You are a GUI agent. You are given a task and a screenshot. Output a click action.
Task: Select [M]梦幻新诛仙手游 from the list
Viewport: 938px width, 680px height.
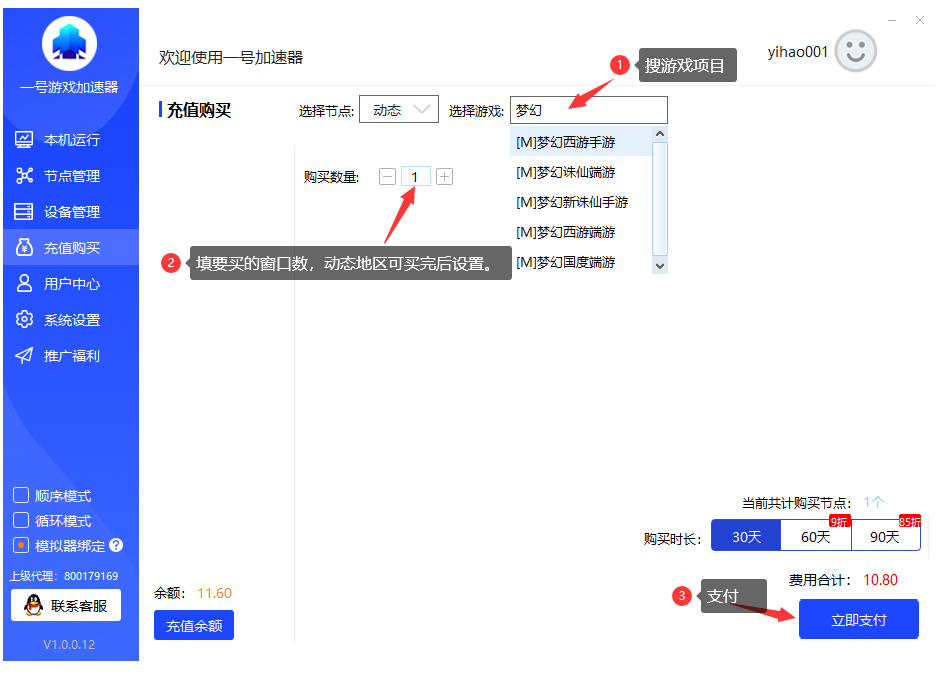[x=581, y=202]
